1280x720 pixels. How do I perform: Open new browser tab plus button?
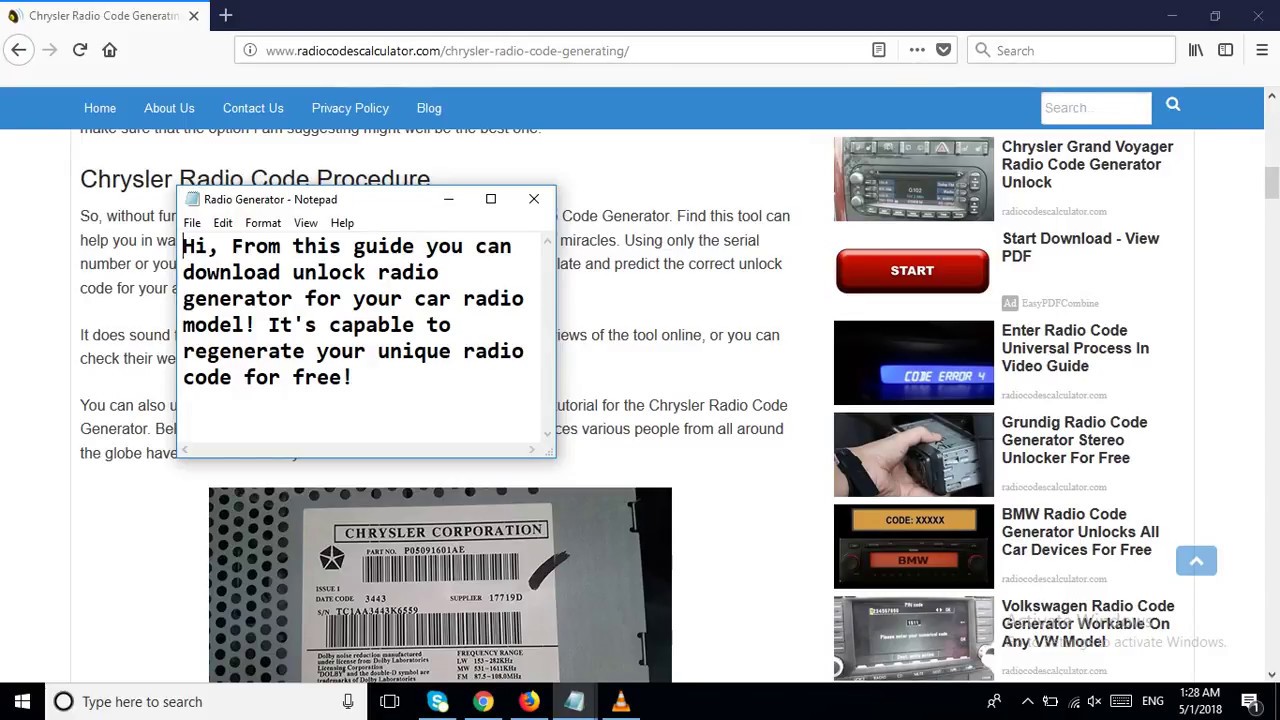click(x=226, y=15)
